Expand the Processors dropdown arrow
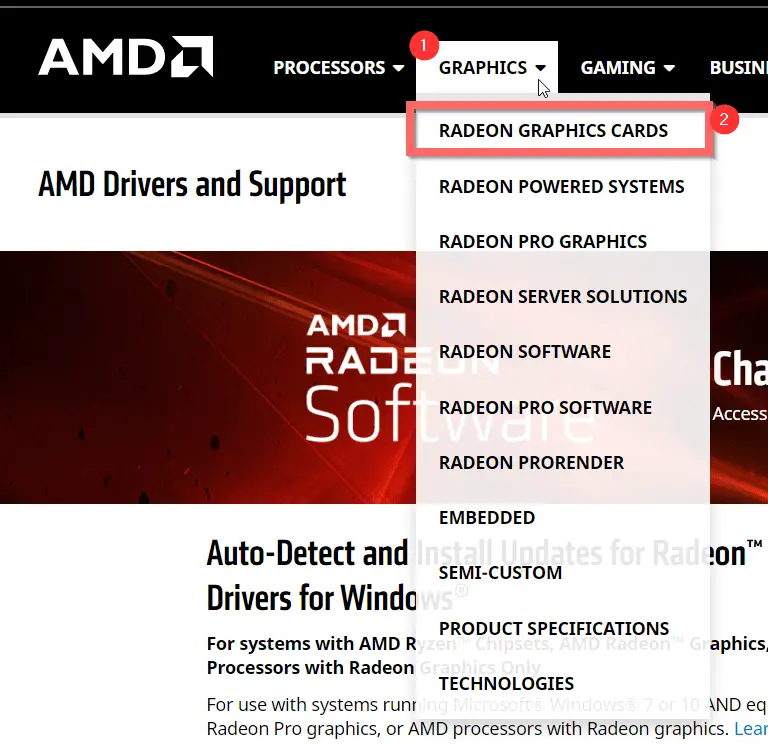 399,68
